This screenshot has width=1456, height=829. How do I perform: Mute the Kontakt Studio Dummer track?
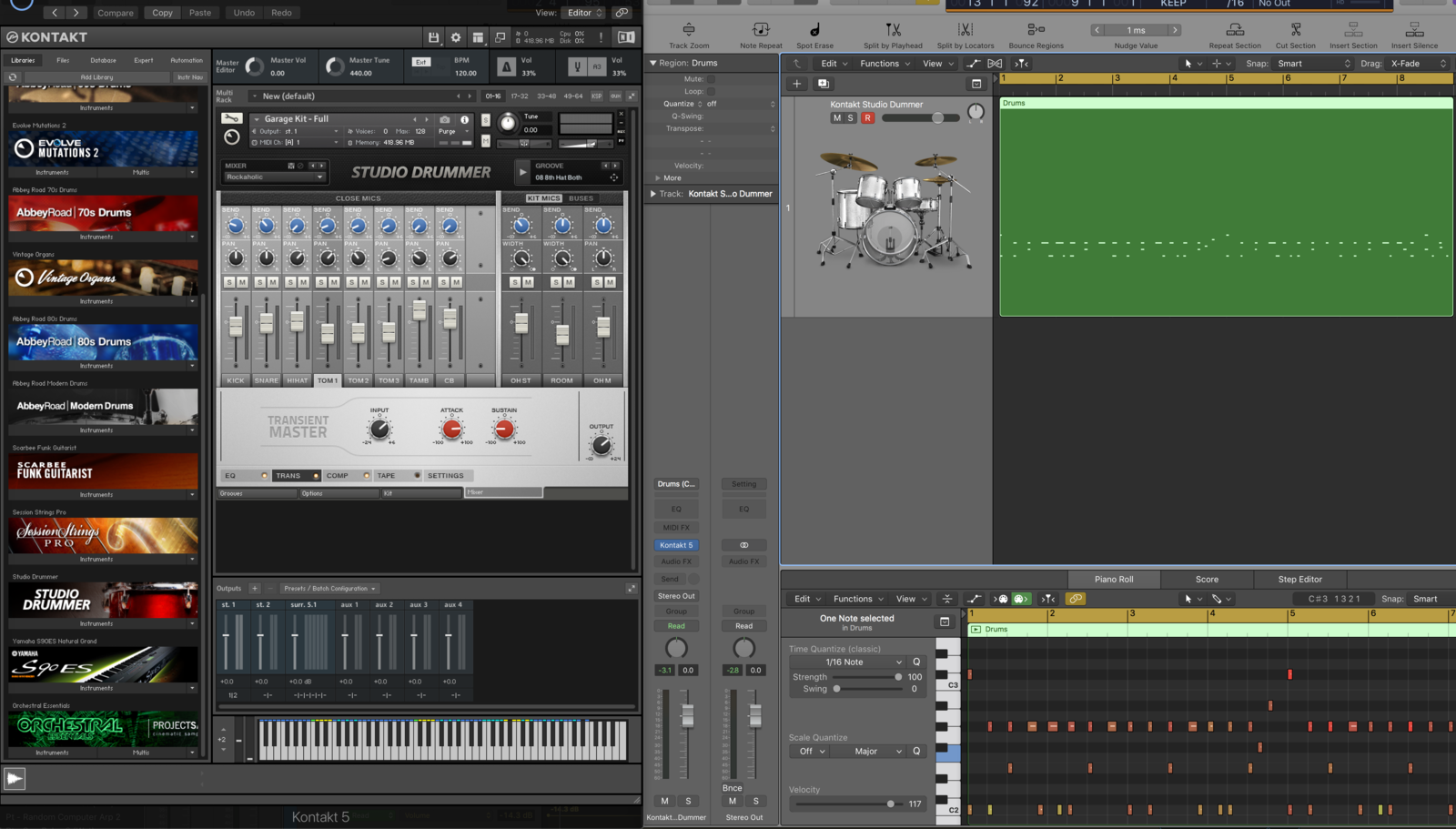point(837,118)
